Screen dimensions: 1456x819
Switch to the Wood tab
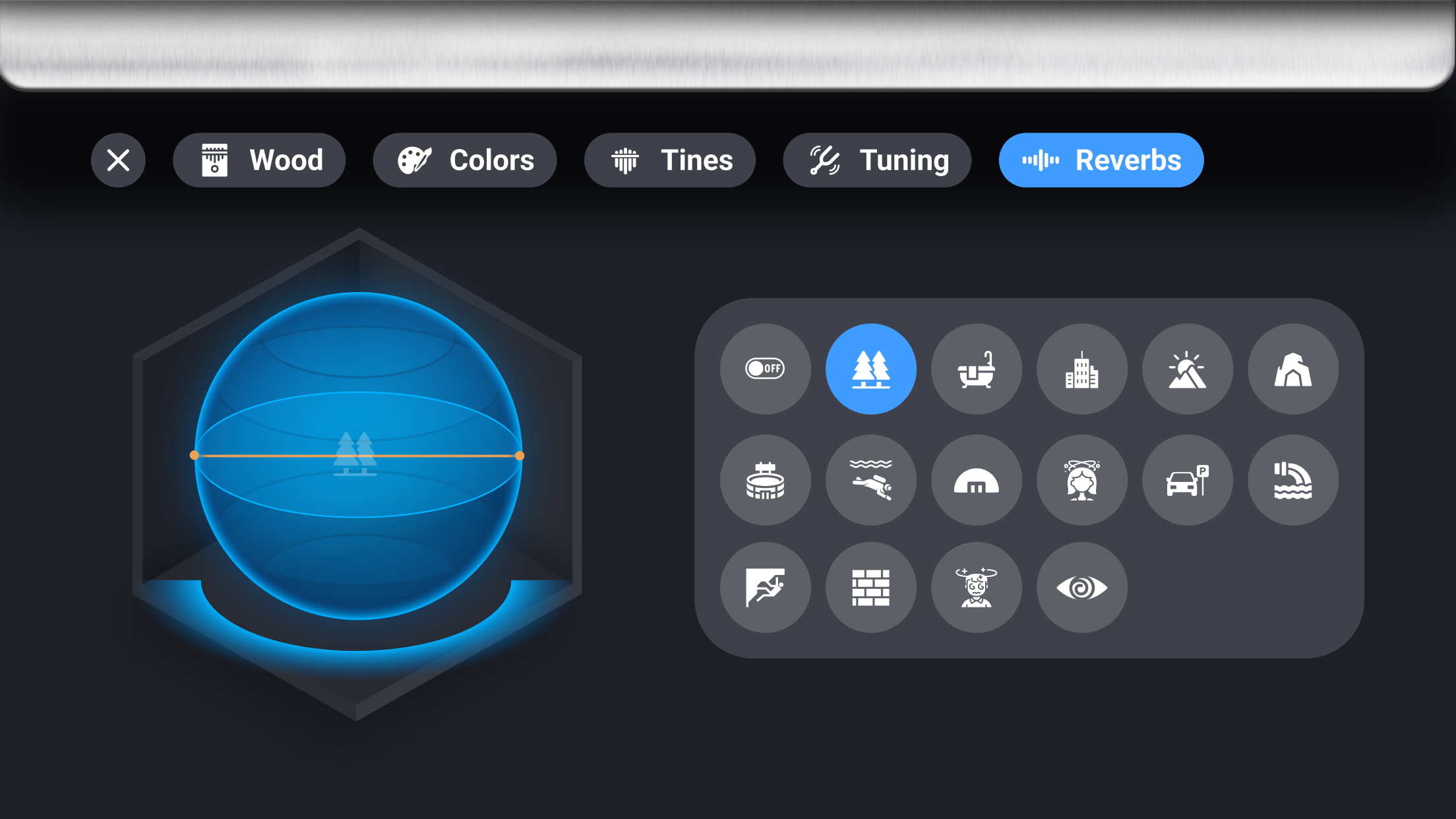pyautogui.click(x=259, y=160)
